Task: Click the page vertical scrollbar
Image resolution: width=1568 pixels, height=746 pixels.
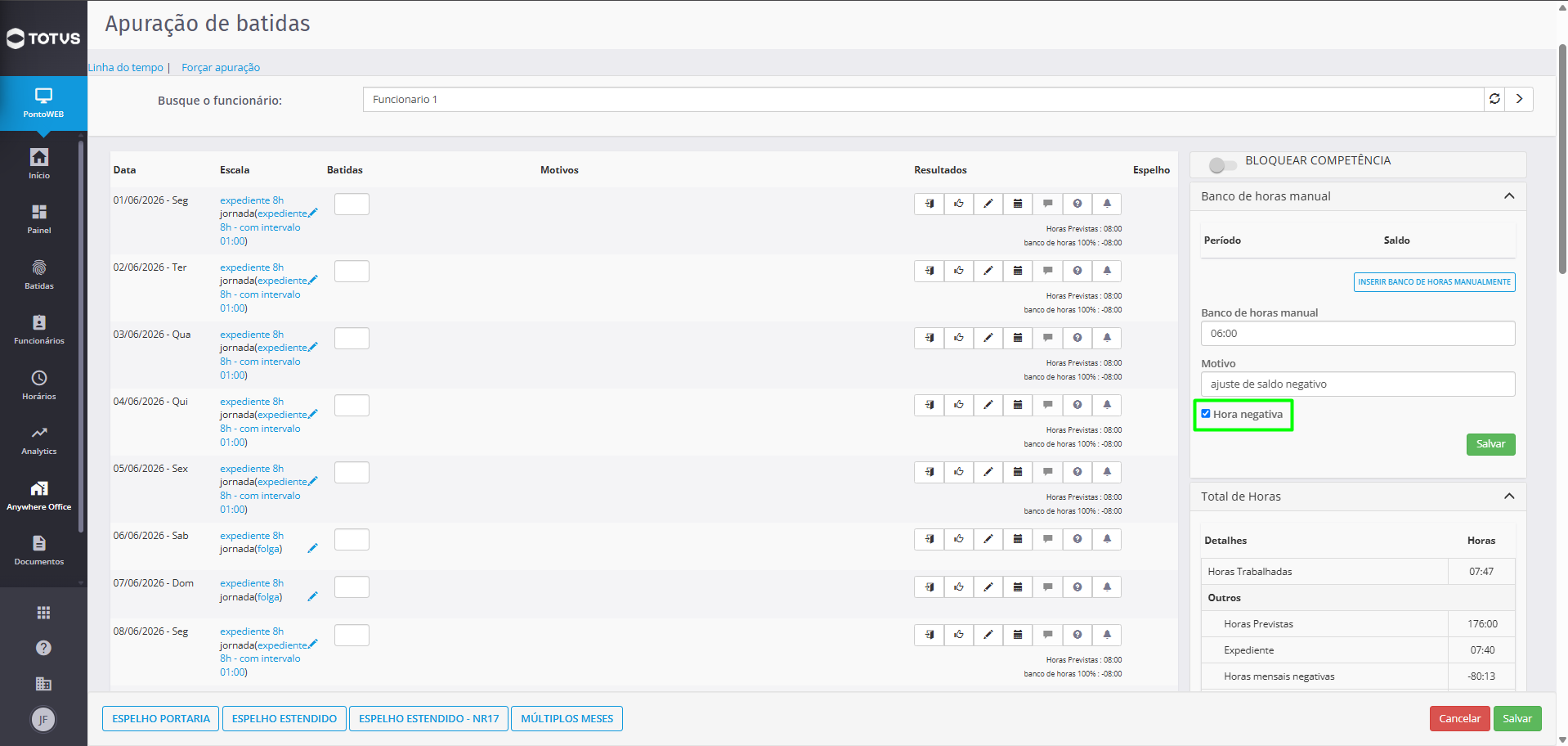Action: click(1562, 160)
